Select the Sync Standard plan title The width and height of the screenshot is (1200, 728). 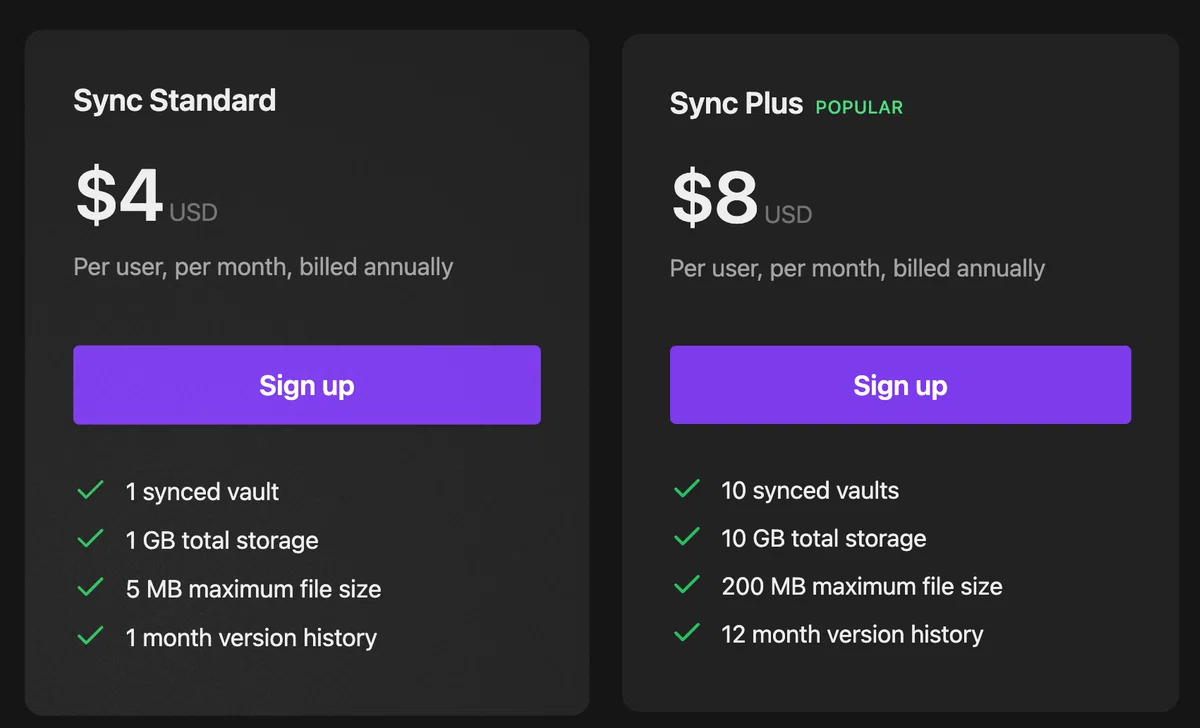coord(175,101)
